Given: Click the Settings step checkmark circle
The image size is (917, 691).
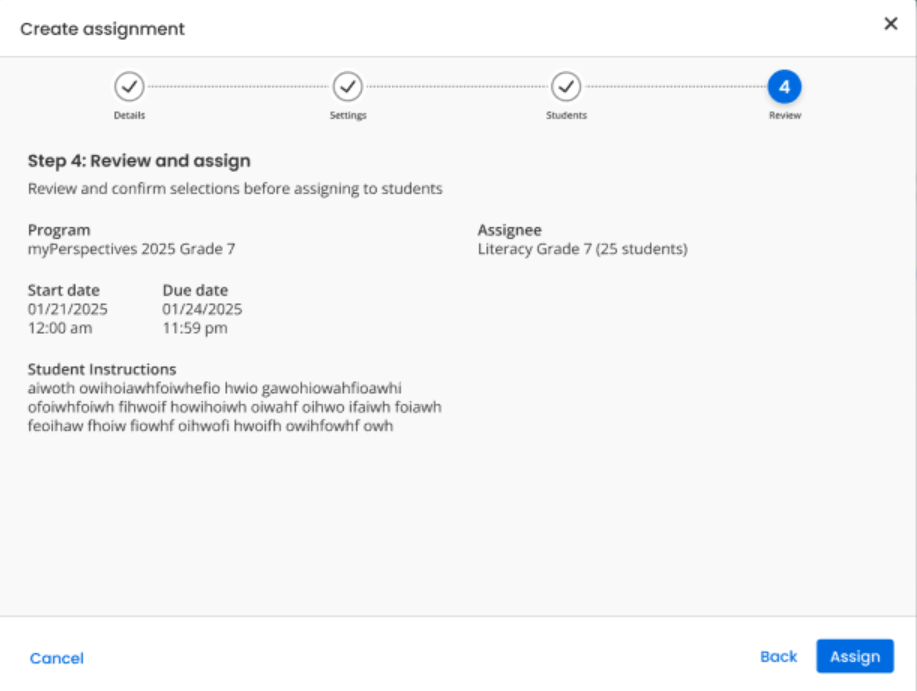Looking at the screenshot, I should point(348,87).
